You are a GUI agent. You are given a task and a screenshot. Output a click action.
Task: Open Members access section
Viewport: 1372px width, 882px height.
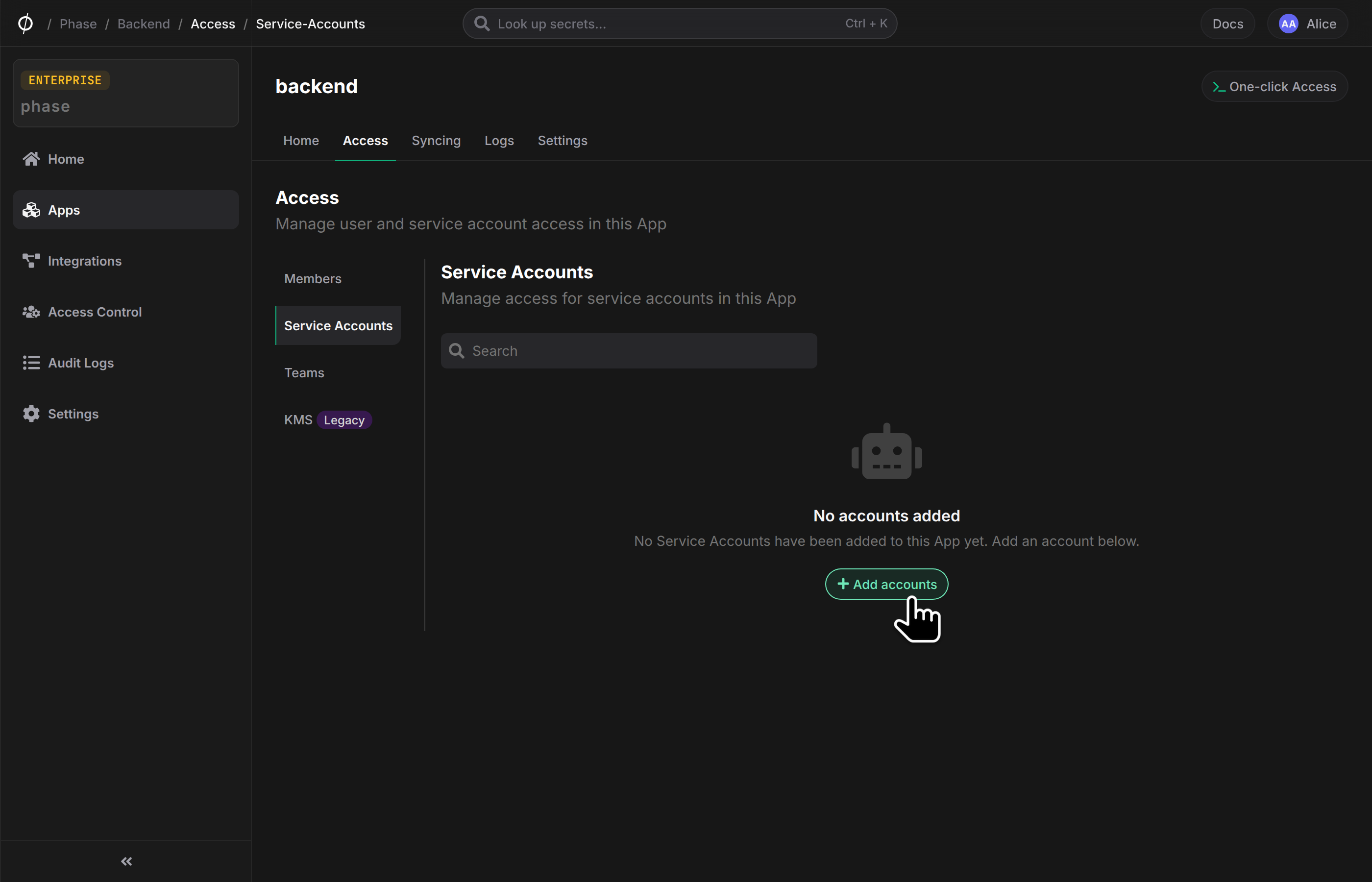[x=338, y=278]
